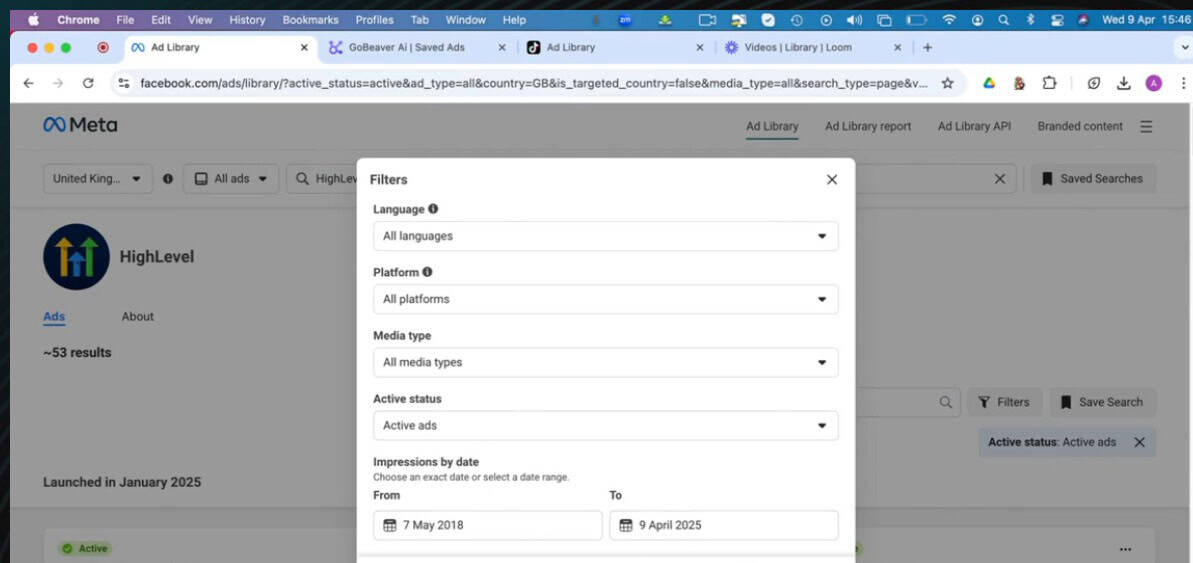This screenshot has height=563, width=1193.
Task: Open Chrome downloads
Action: point(1124,83)
